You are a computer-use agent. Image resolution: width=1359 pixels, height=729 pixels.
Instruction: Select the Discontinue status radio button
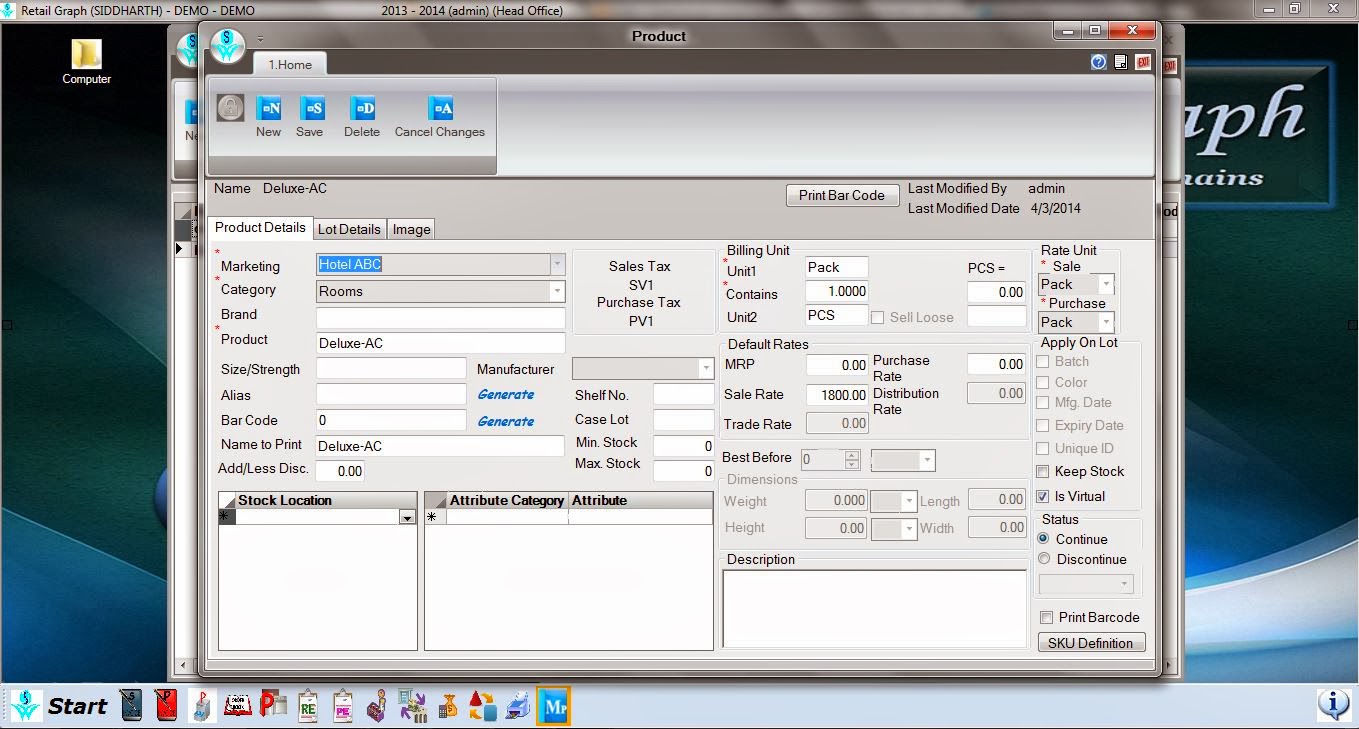[1044, 559]
